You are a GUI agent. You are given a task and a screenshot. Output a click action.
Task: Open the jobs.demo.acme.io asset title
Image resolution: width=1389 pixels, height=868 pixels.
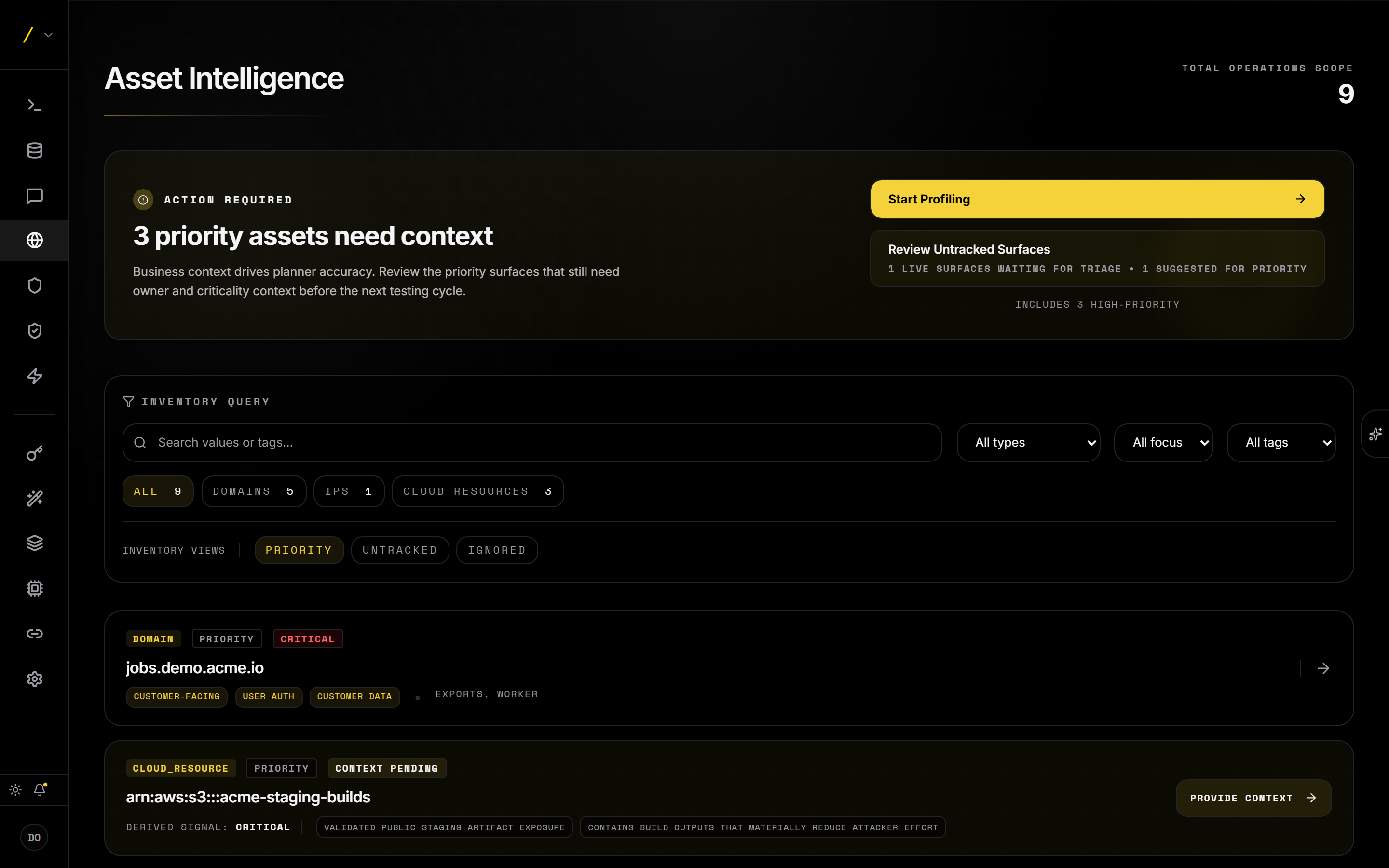point(194,668)
